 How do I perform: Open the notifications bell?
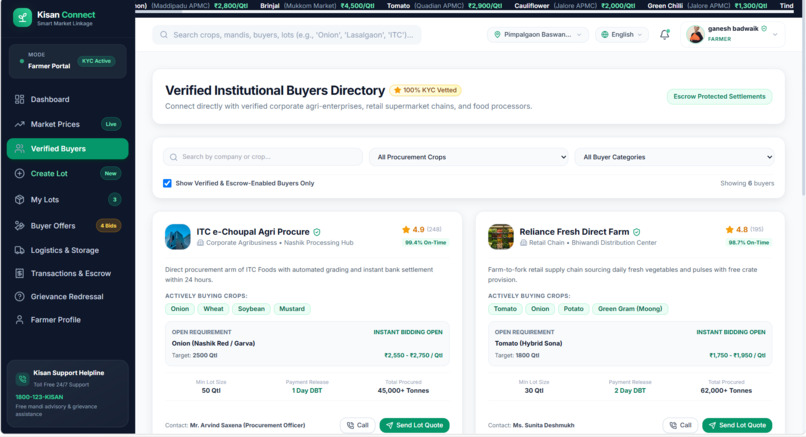tap(665, 35)
